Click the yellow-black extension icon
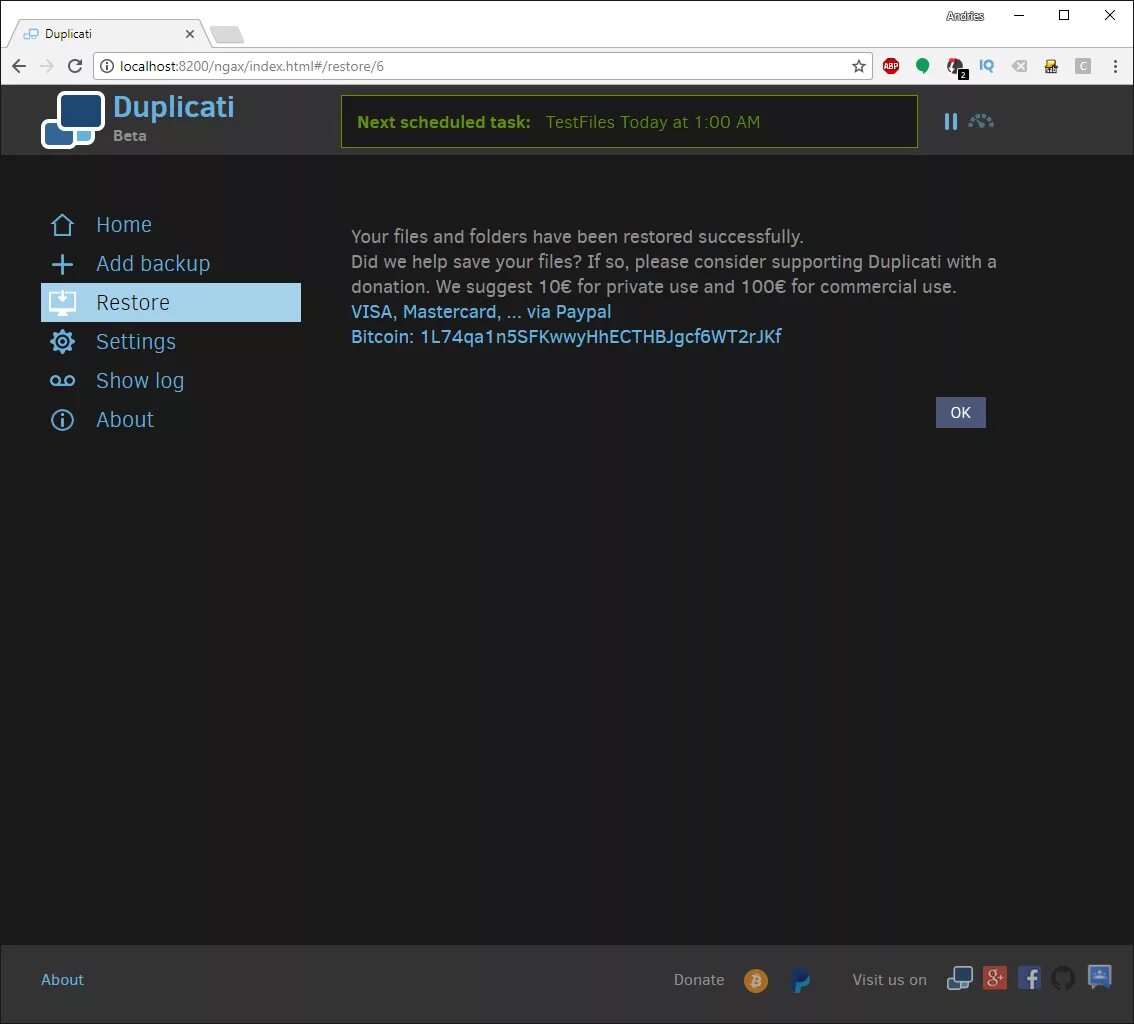Viewport: 1134px width, 1024px height. point(1051,67)
